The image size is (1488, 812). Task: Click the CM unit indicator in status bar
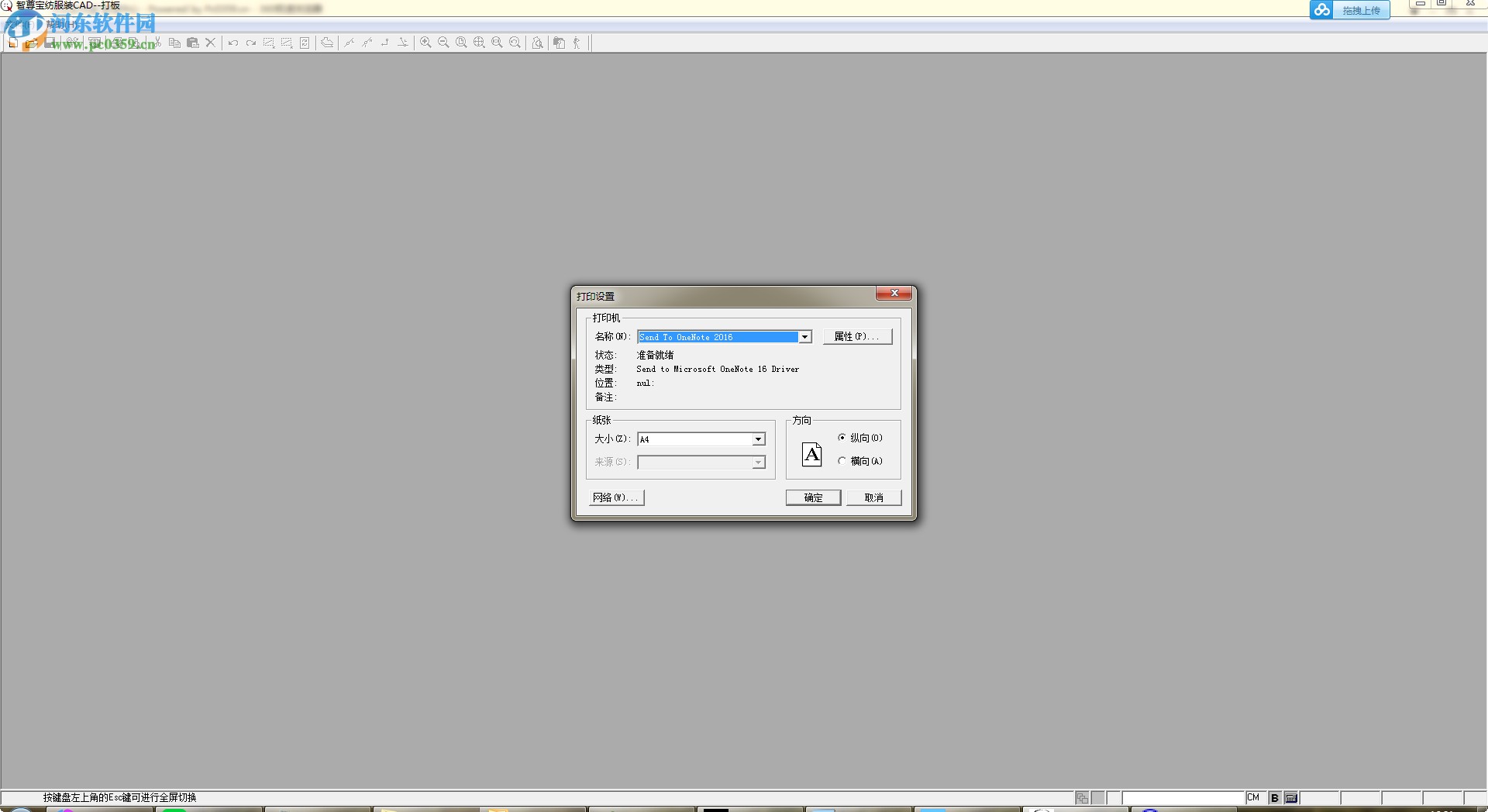coord(1254,797)
